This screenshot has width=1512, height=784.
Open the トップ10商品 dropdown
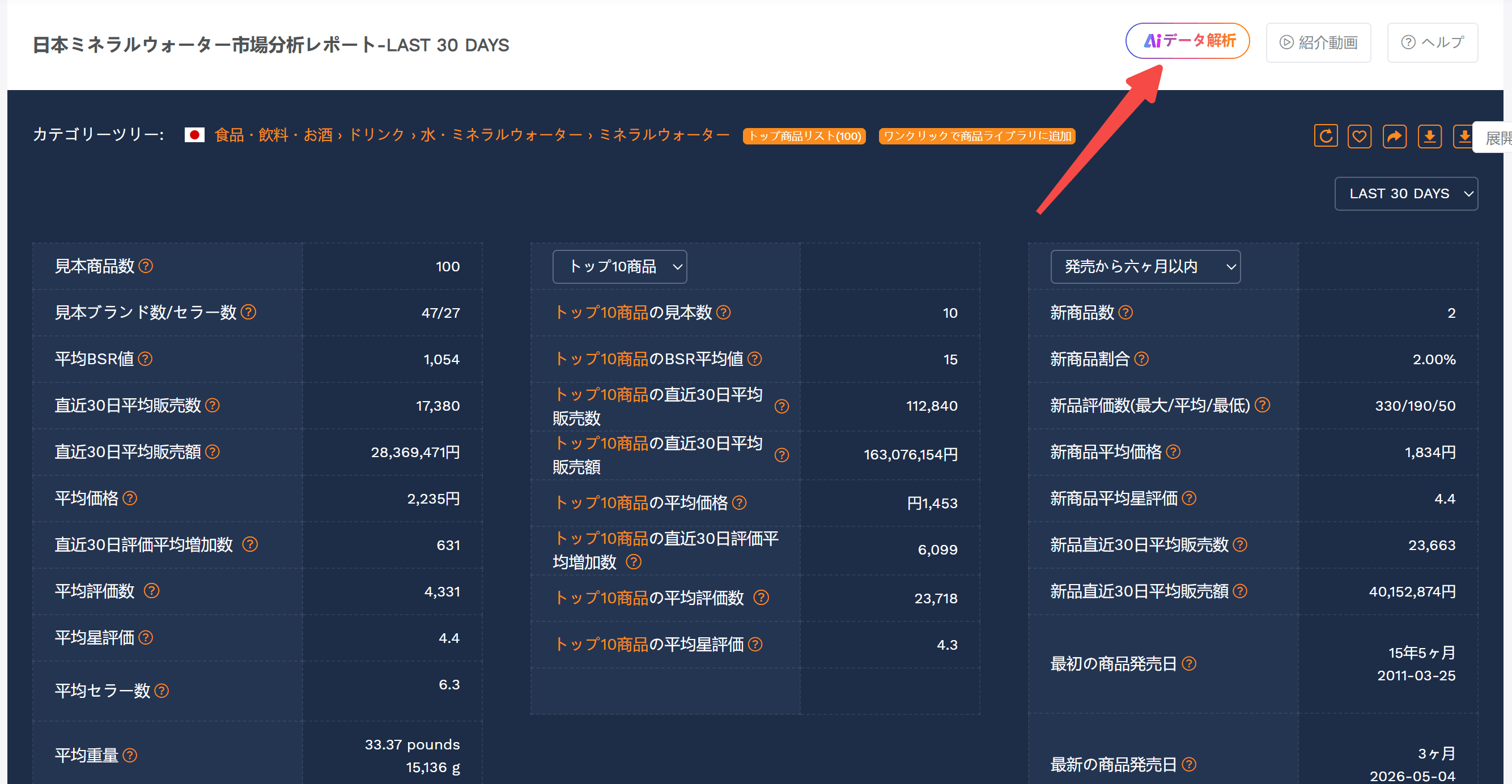619,267
